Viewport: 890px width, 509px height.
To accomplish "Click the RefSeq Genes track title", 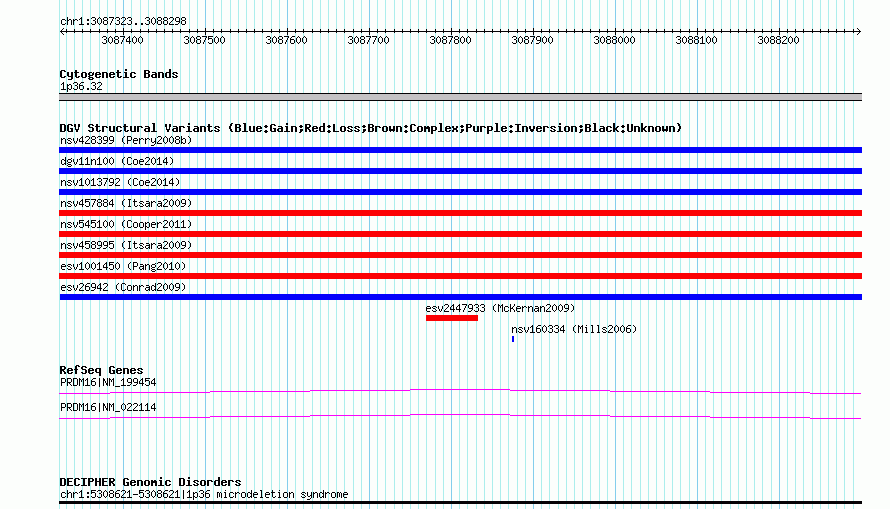I will pos(101,370).
